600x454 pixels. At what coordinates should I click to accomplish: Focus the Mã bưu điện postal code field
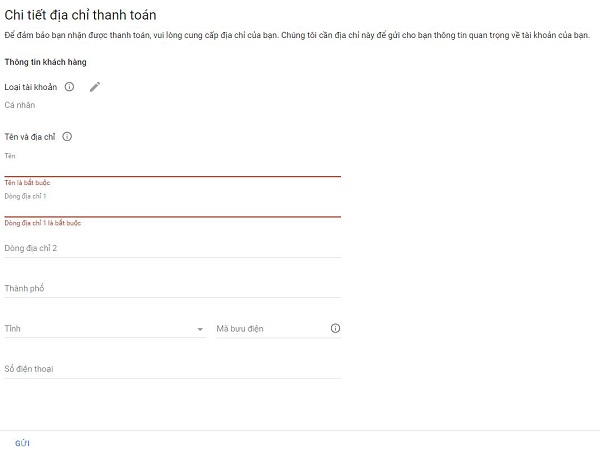click(x=273, y=329)
